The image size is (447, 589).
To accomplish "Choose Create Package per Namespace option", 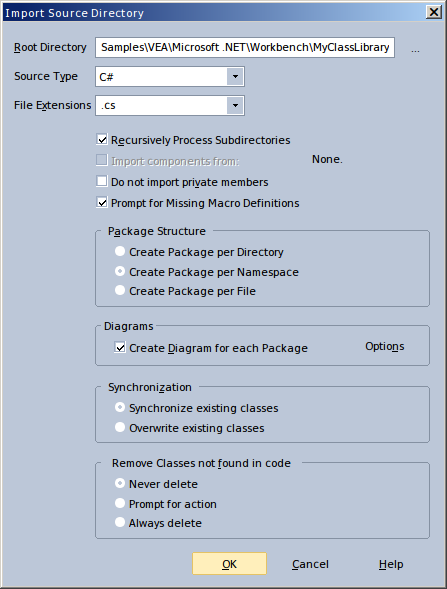I will (x=120, y=271).
